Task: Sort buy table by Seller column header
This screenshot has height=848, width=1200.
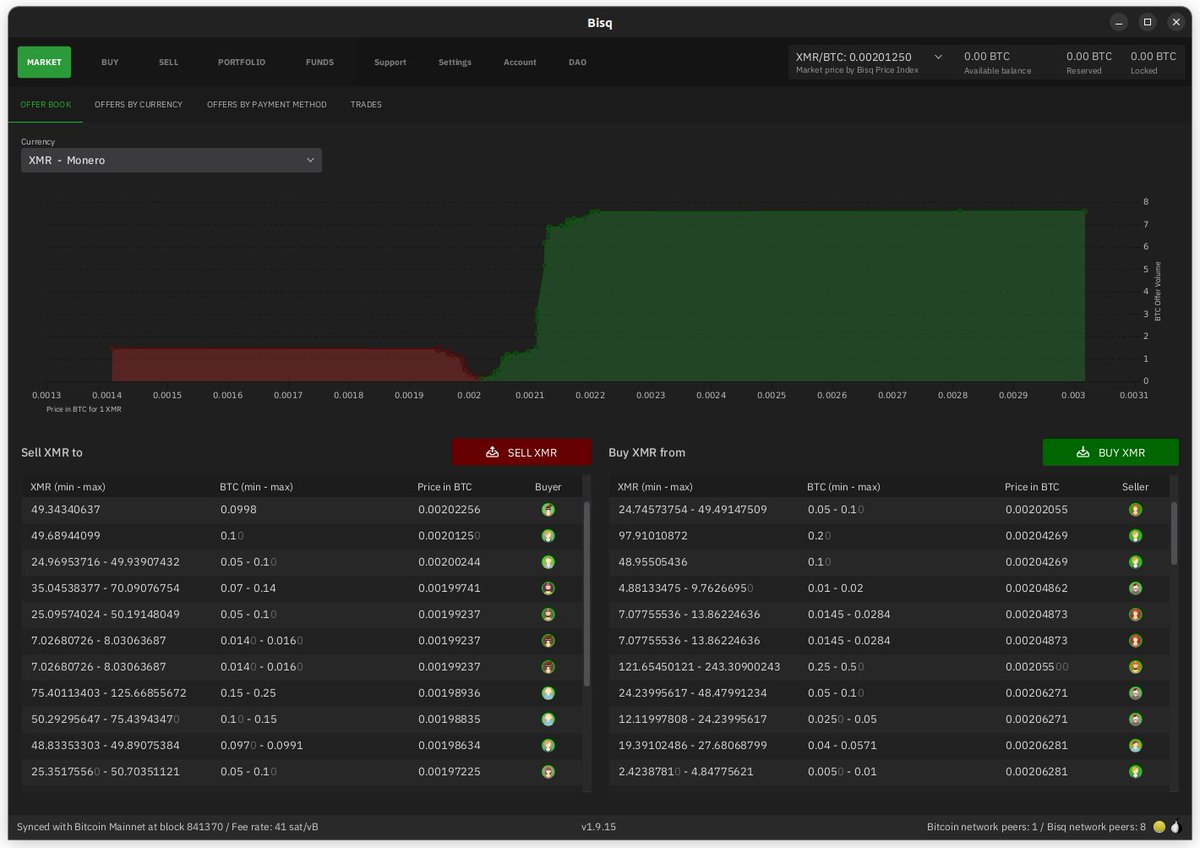Action: pos(1135,487)
